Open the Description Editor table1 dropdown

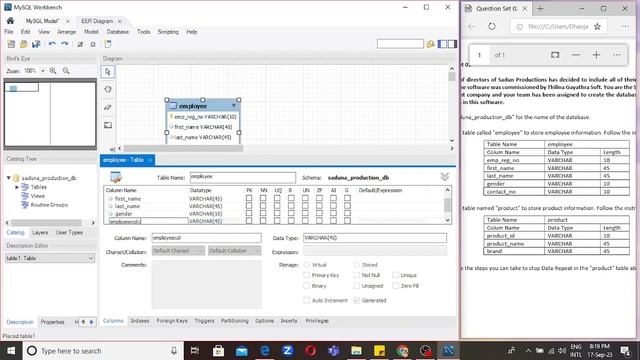pyautogui.click(x=50, y=258)
